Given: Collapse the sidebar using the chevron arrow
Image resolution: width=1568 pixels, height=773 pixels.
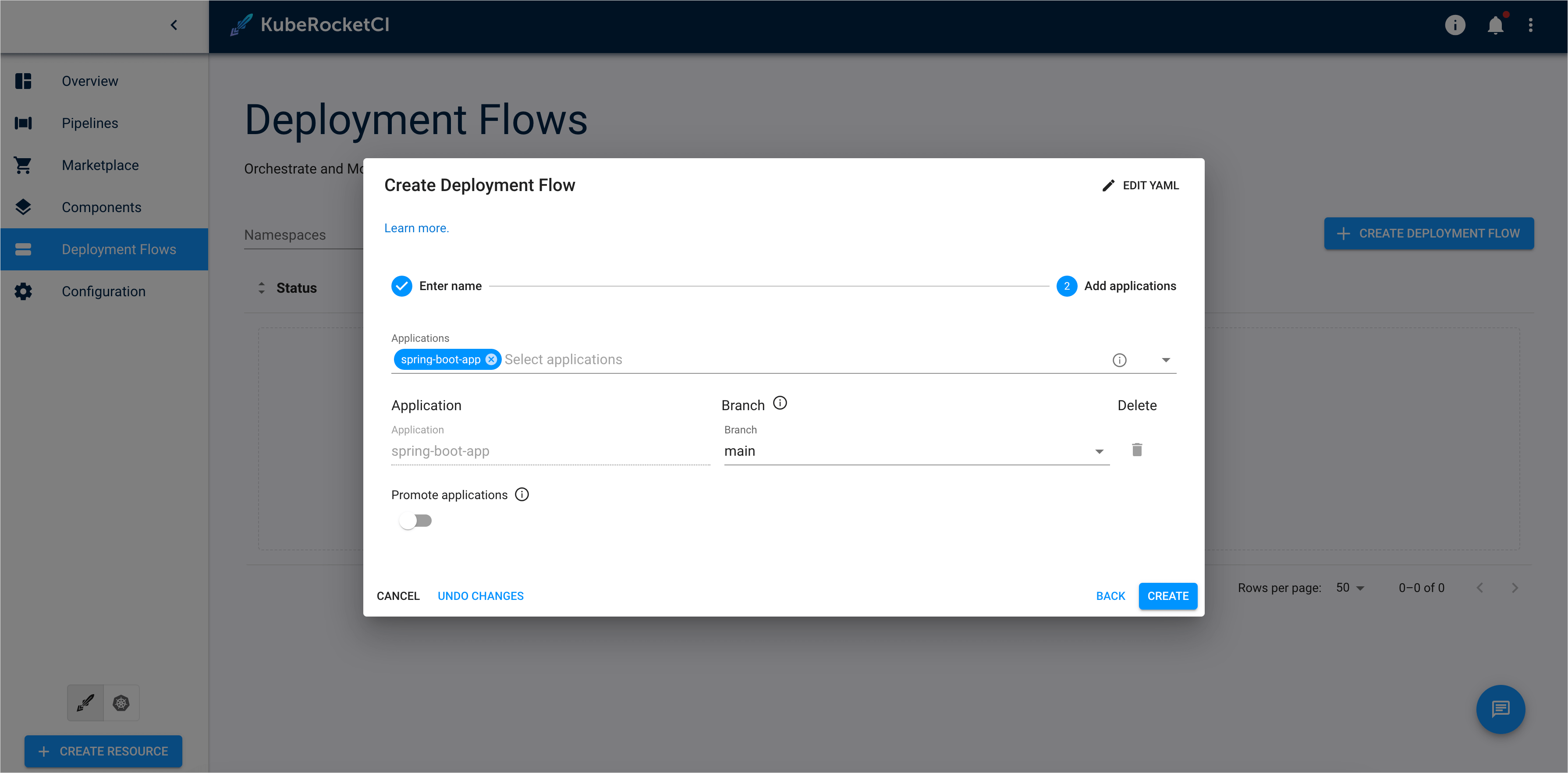Looking at the screenshot, I should pyautogui.click(x=174, y=25).
